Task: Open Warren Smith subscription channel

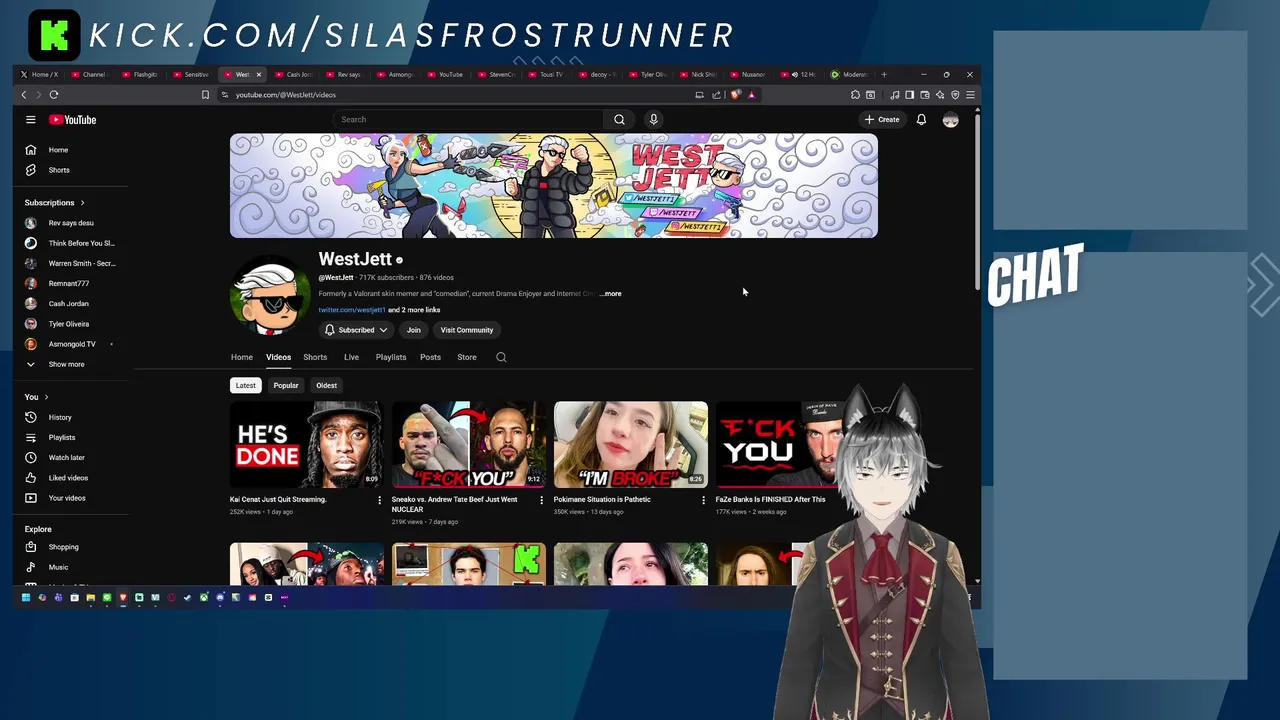Action: click(x=69, y=263)
